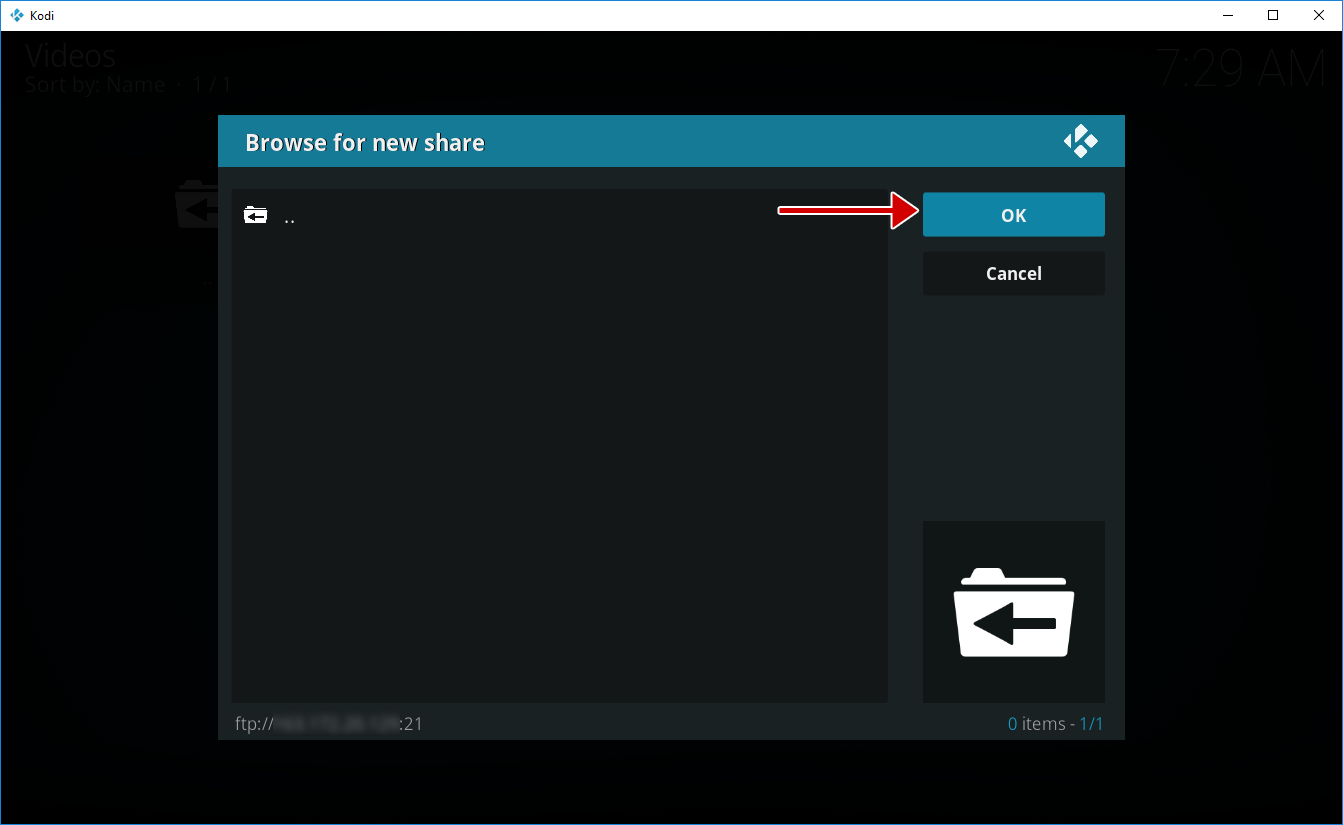The width and height of the screenshot is (1343, 825).
Task: Click the 7:29 AM clock display
Action: click(1240, 69)
